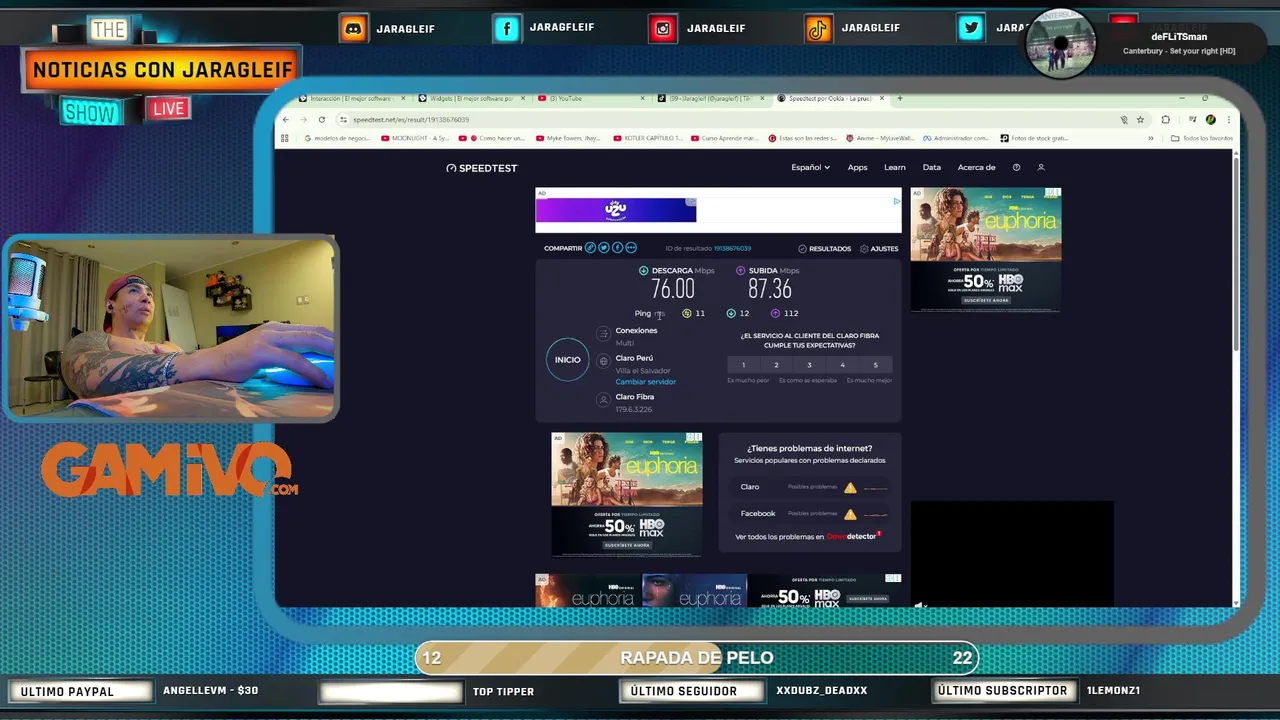The height and width of the screenshot is (720, 1280).
Task: Click the idle ping icon showing 11
Action: point(687,313)
